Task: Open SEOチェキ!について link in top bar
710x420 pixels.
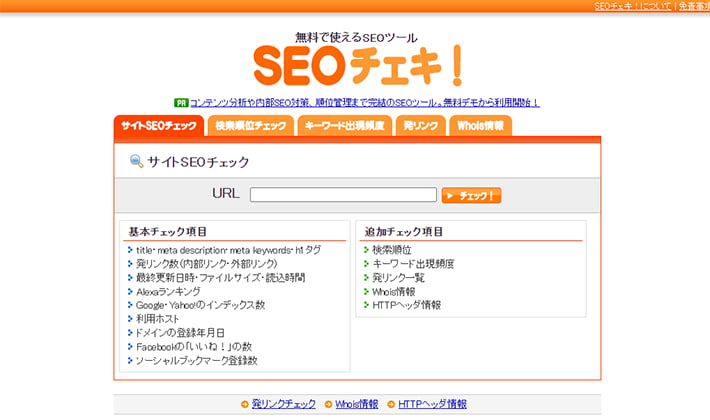Action: [633, 6]
